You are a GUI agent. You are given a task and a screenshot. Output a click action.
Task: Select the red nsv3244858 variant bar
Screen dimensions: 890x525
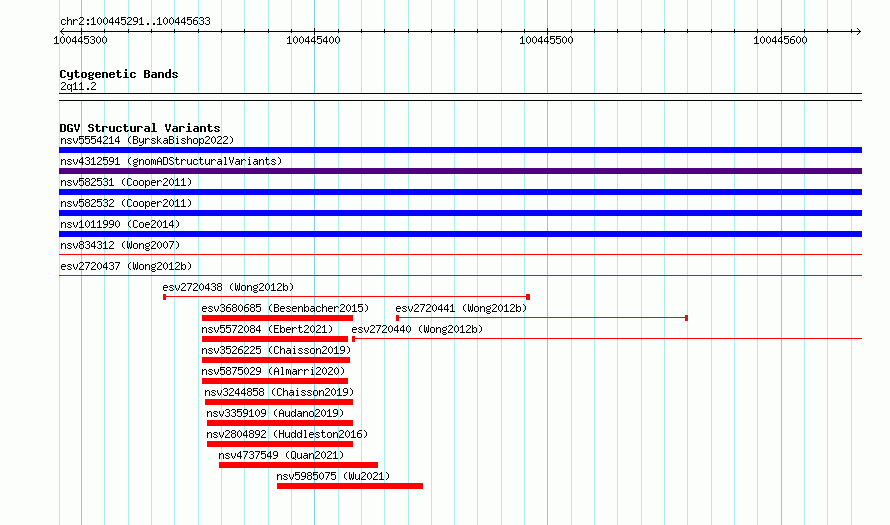[279, 402]
